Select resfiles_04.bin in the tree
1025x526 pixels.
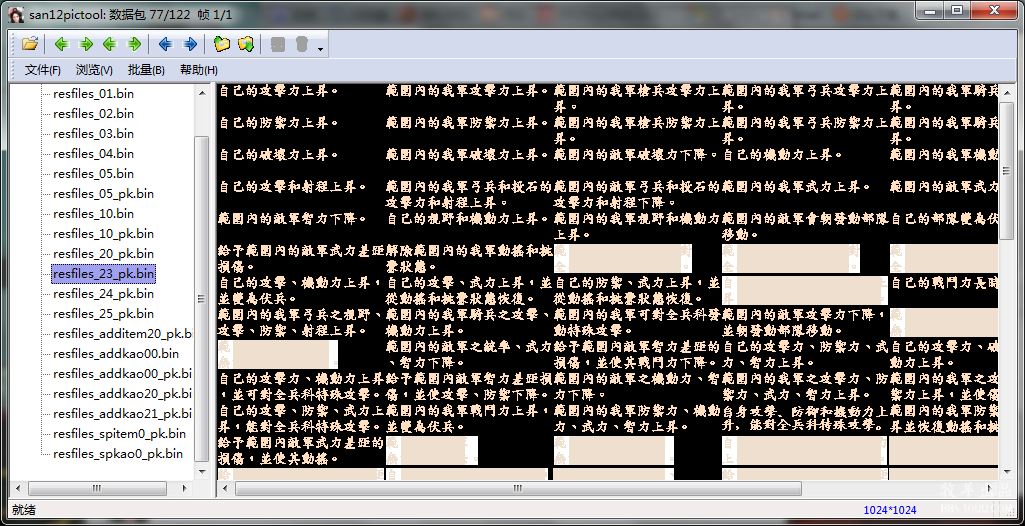pyautogui.click(x=93, y=154)
